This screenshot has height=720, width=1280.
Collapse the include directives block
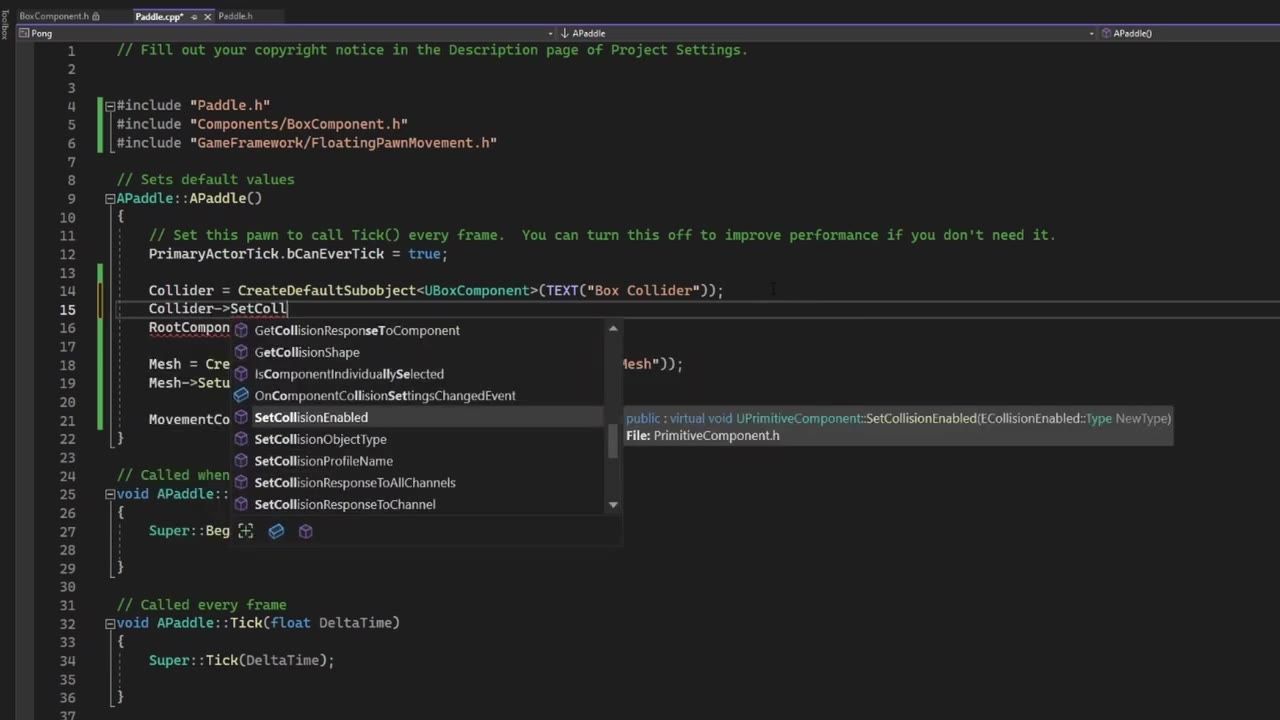point(110,105)
